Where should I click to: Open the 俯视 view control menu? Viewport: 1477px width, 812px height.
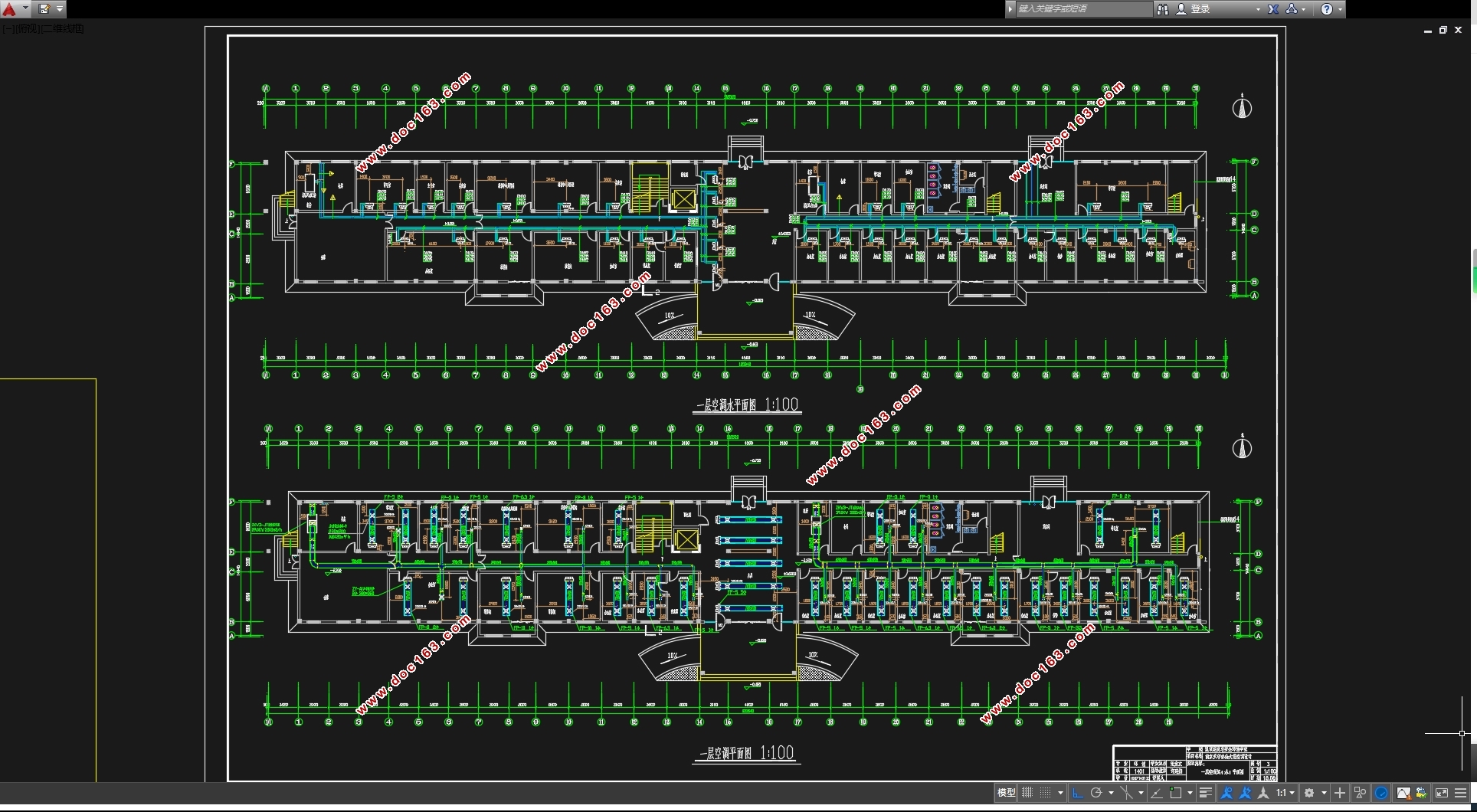pos(27,29)
